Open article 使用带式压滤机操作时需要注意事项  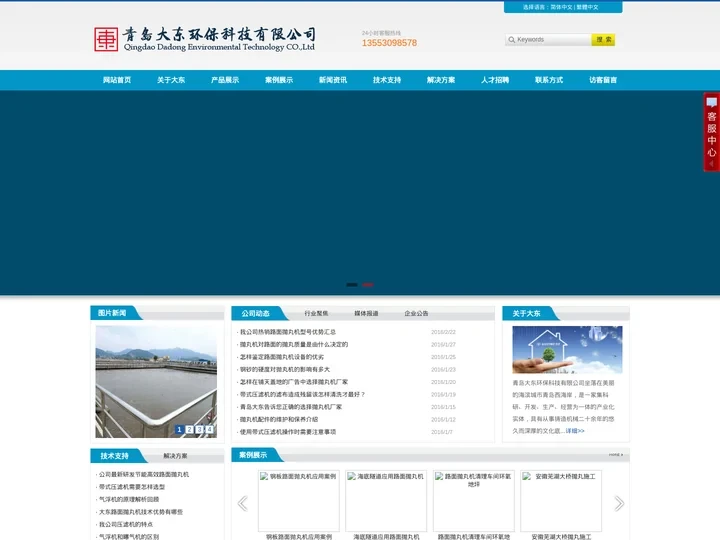pyautogui.click(x=288, y=432)
